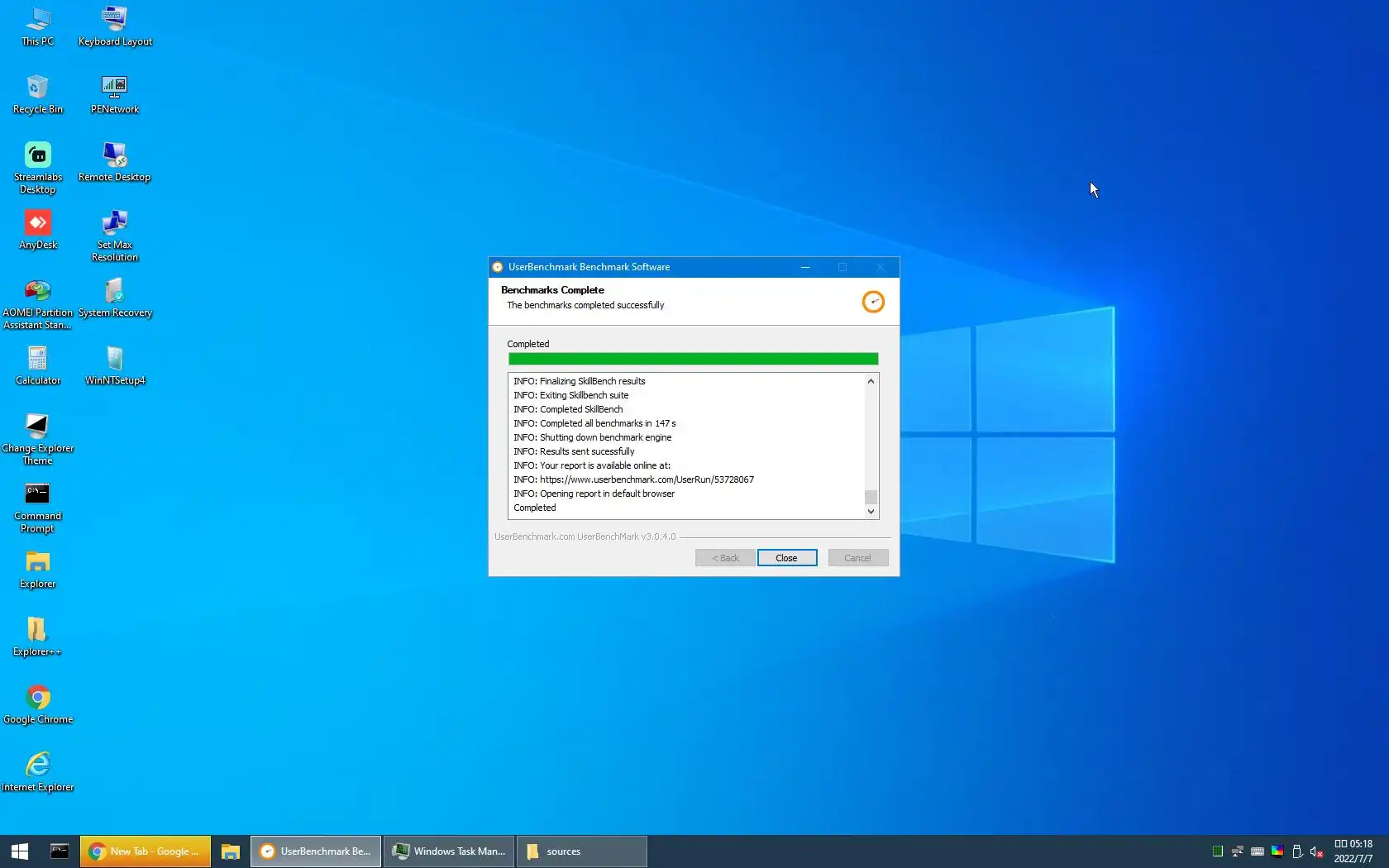Image resolution: width=1389 pixels, height=868 pixels.
Task: Click the Explorer++ desktop icon
Action: (37, 637)
